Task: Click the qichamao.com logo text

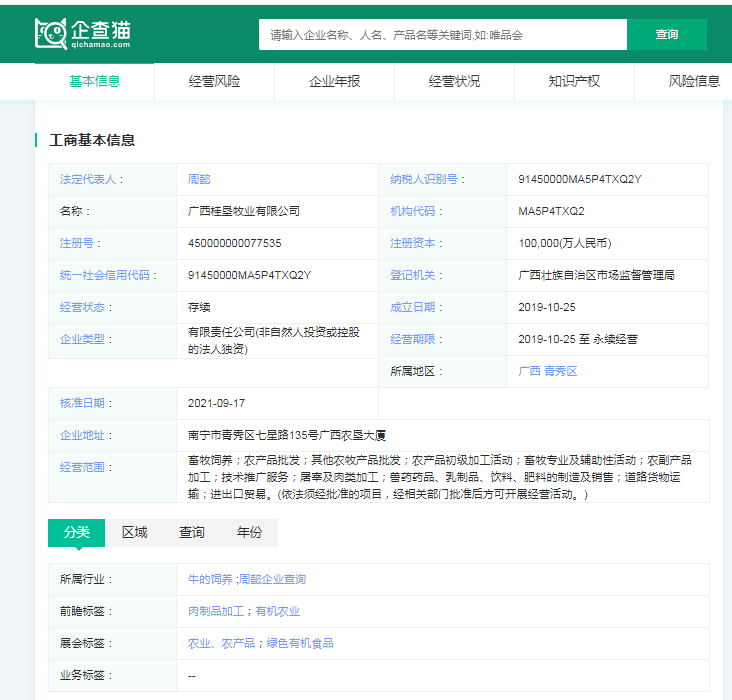Action: [100, 45]
